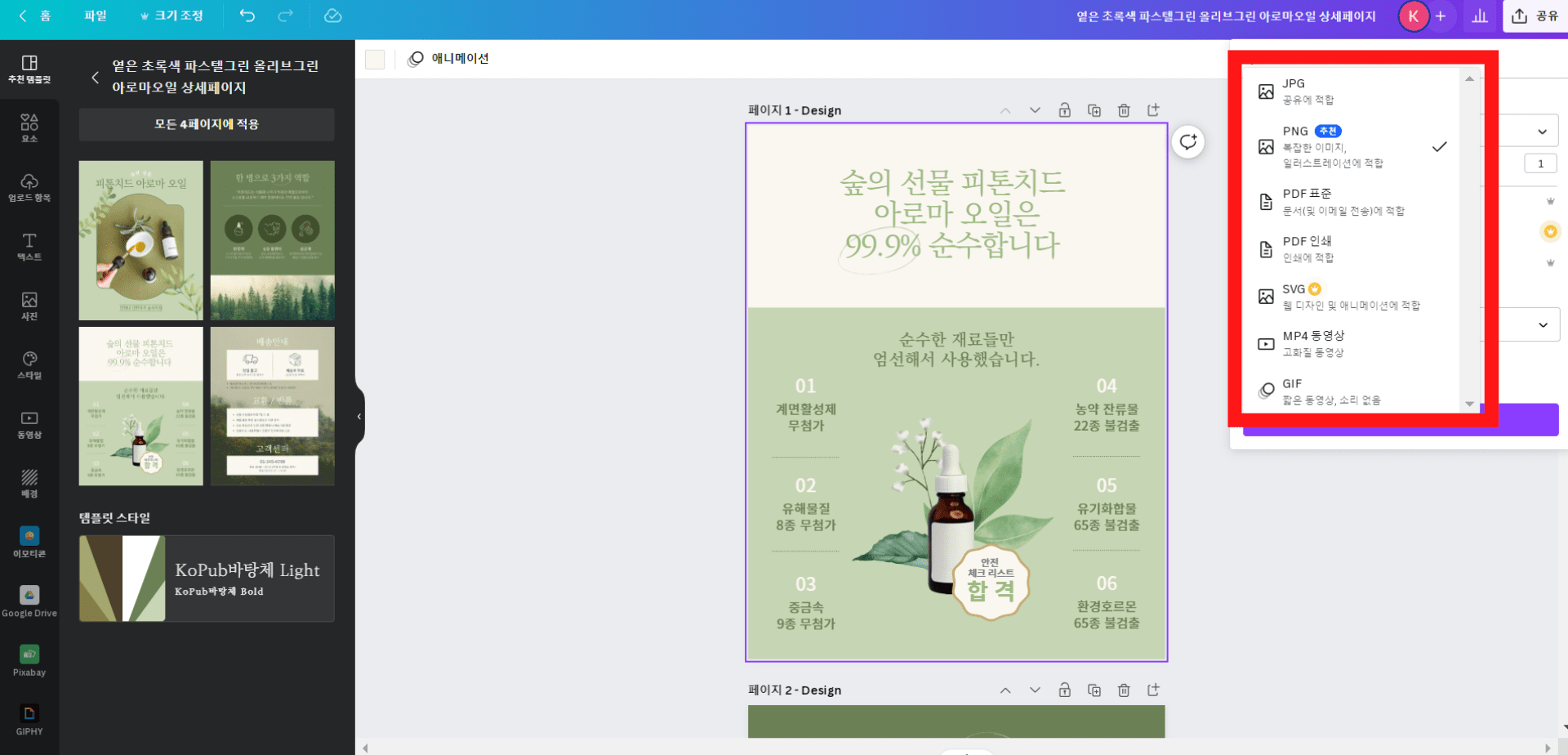The image size is (1568, 755).
Task: Toggle the lock on page 1
Action: tap(1064, 110)
